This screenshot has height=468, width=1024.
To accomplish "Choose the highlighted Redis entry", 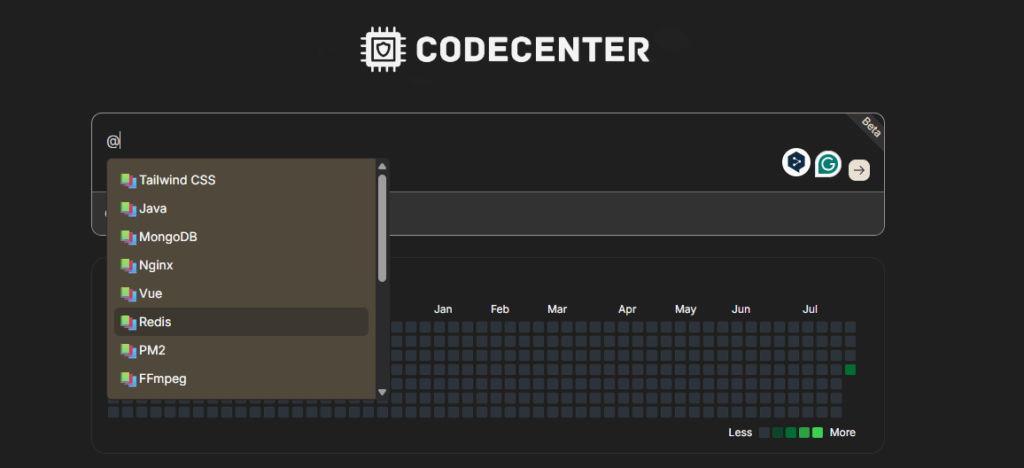I will tap(241, 322).
